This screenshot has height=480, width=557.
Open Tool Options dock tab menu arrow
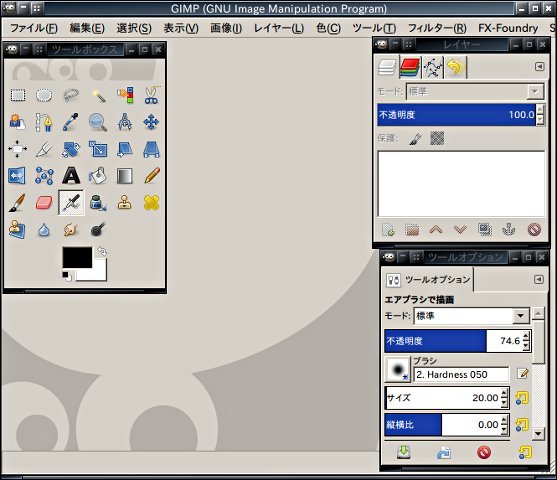coord(539,280)
